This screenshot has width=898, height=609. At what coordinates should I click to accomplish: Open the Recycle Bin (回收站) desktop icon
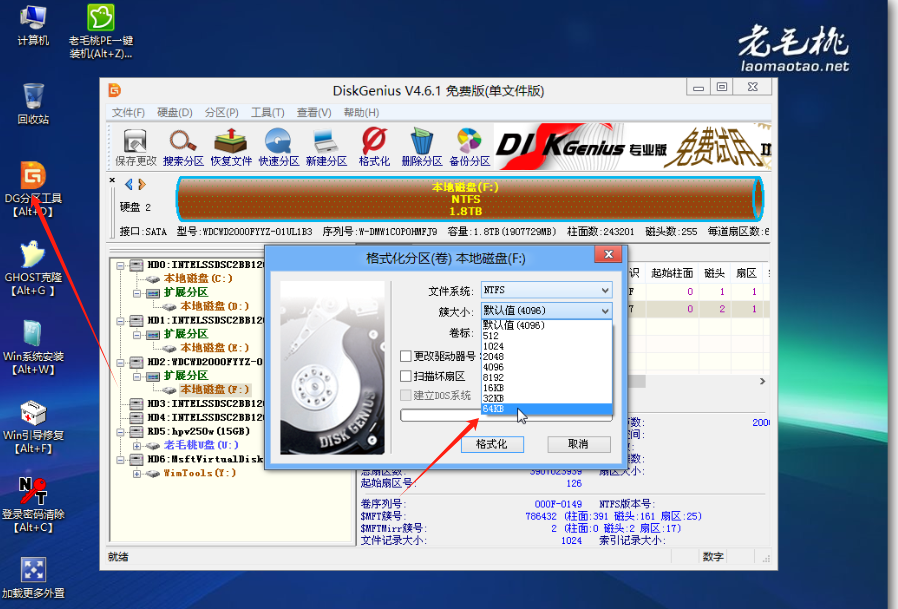point(33,104)
